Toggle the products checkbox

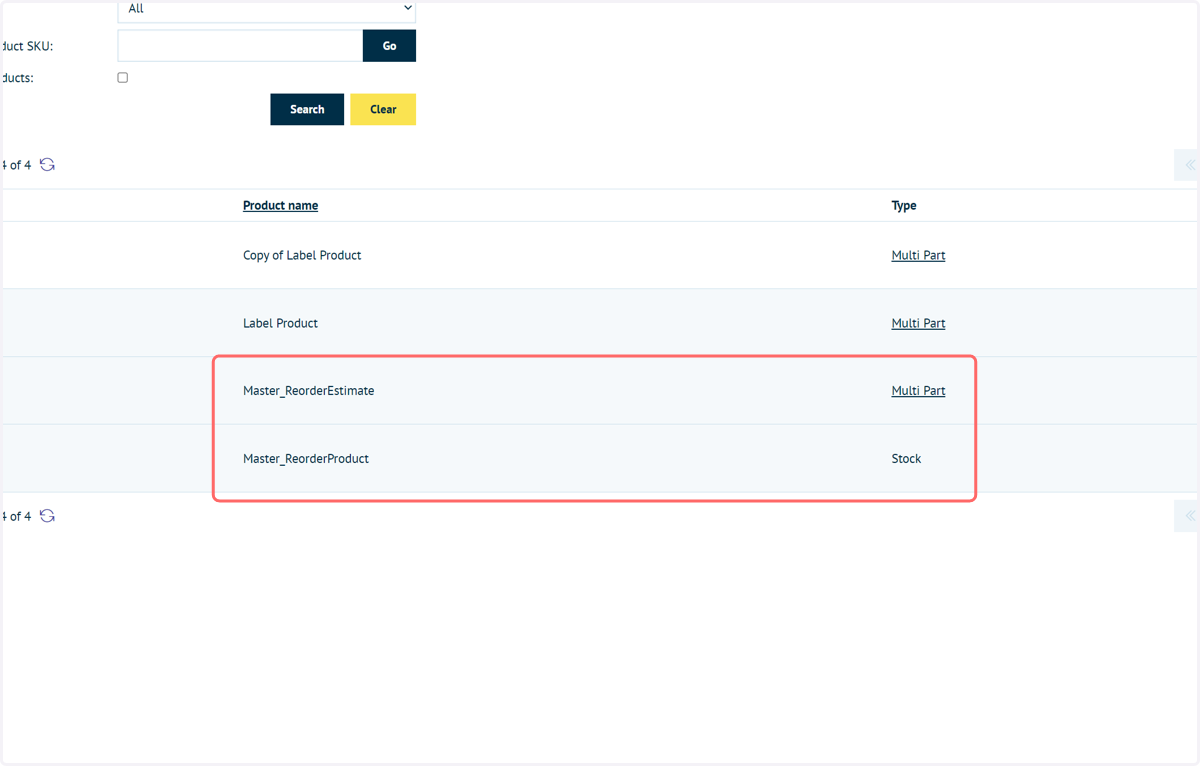click(x=123, y=77)
